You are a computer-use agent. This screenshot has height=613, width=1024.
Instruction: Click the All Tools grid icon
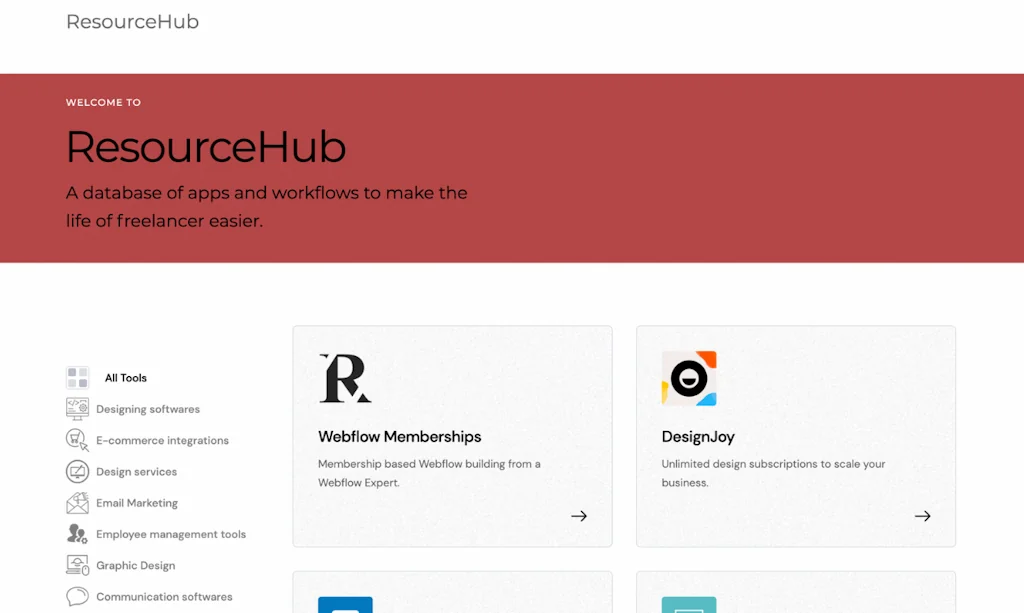tap(78, 378)
